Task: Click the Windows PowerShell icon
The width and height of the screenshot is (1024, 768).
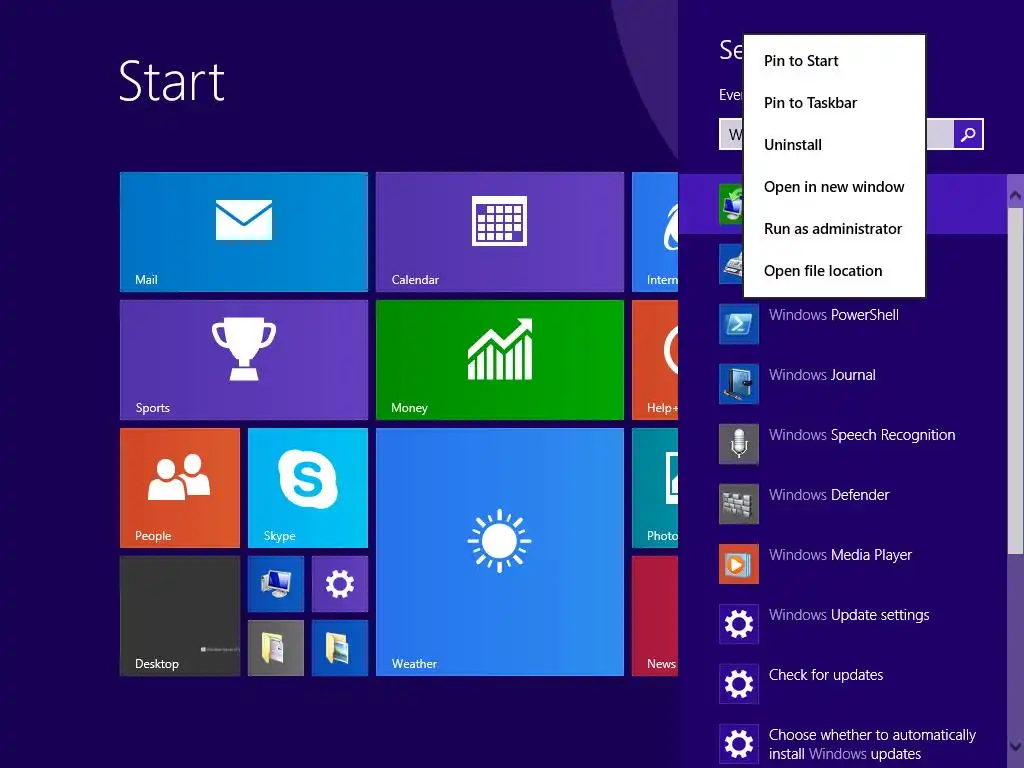Action: pos(739,324)
